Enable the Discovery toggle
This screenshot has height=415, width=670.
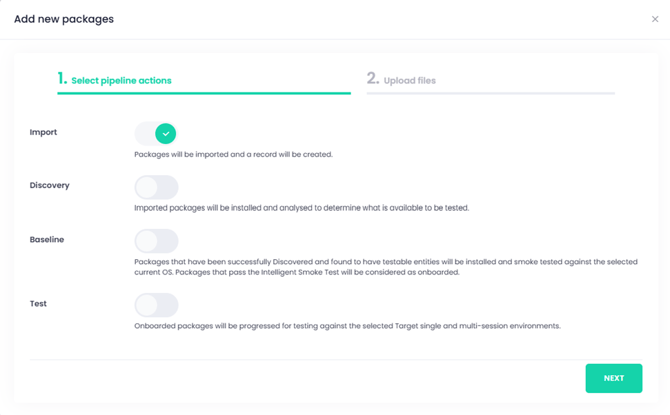[x=156, y=187]
